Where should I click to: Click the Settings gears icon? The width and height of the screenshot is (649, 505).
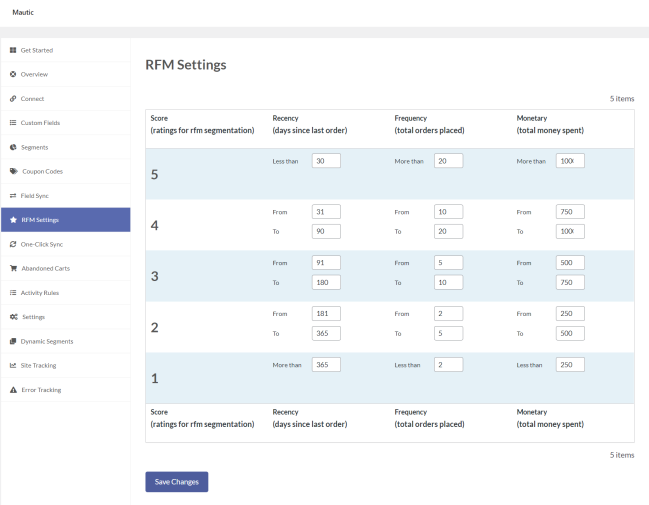(13, 317)
